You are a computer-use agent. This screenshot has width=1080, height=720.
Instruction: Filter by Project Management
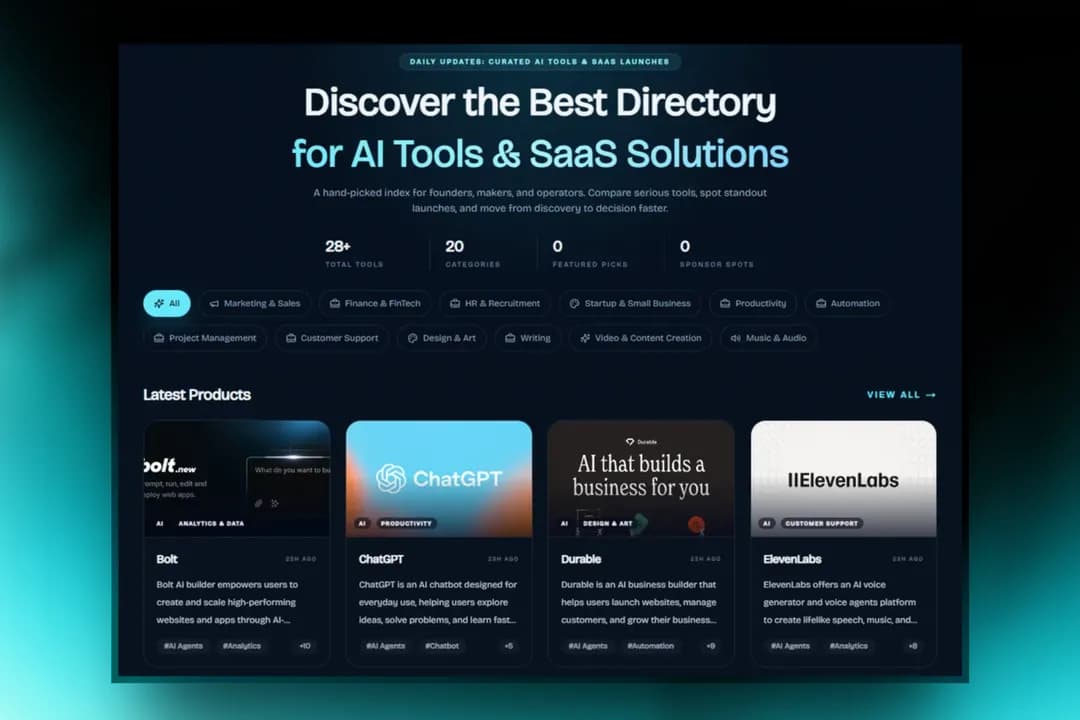205,338
